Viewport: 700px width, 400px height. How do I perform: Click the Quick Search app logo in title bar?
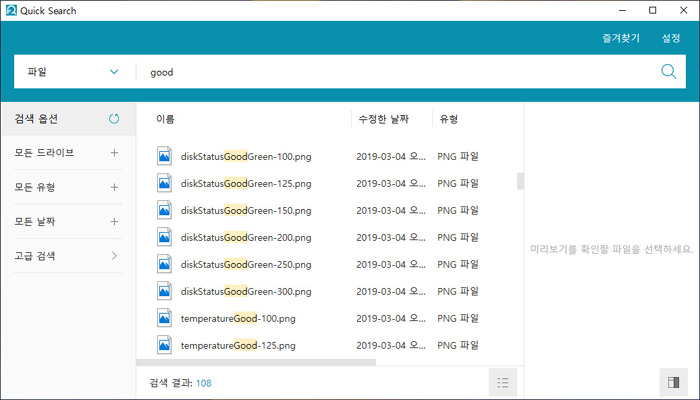[x=12, y=10]
